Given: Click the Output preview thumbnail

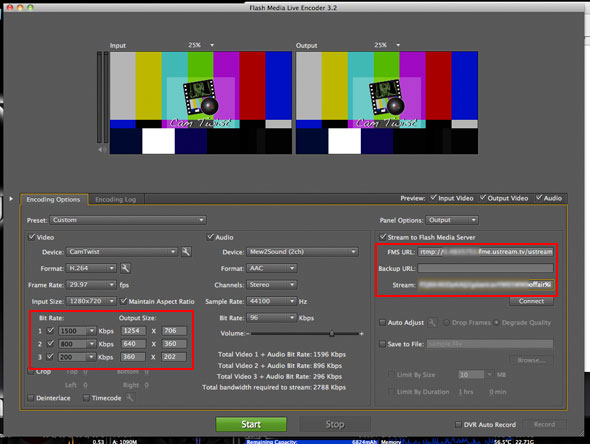Looking at the screenshot, I should (x=387, y=103).
